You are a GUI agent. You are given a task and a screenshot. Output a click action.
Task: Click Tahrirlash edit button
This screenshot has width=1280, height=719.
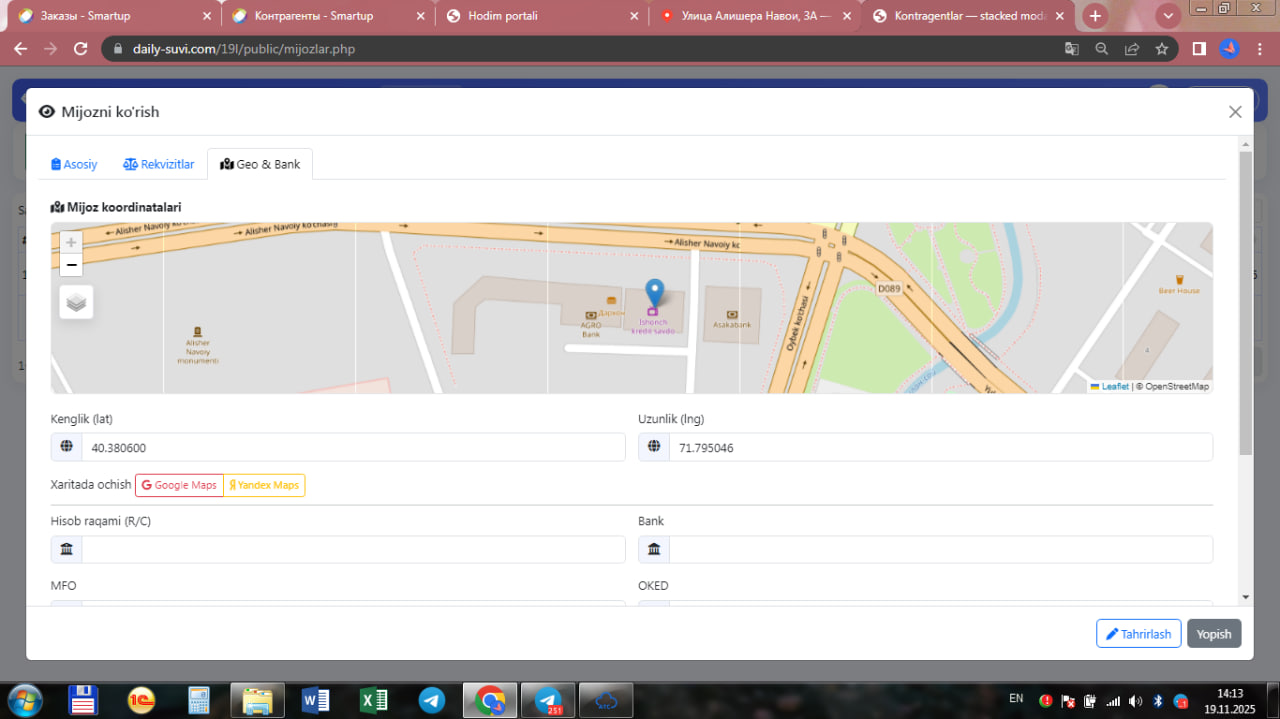coord(1138,634)
